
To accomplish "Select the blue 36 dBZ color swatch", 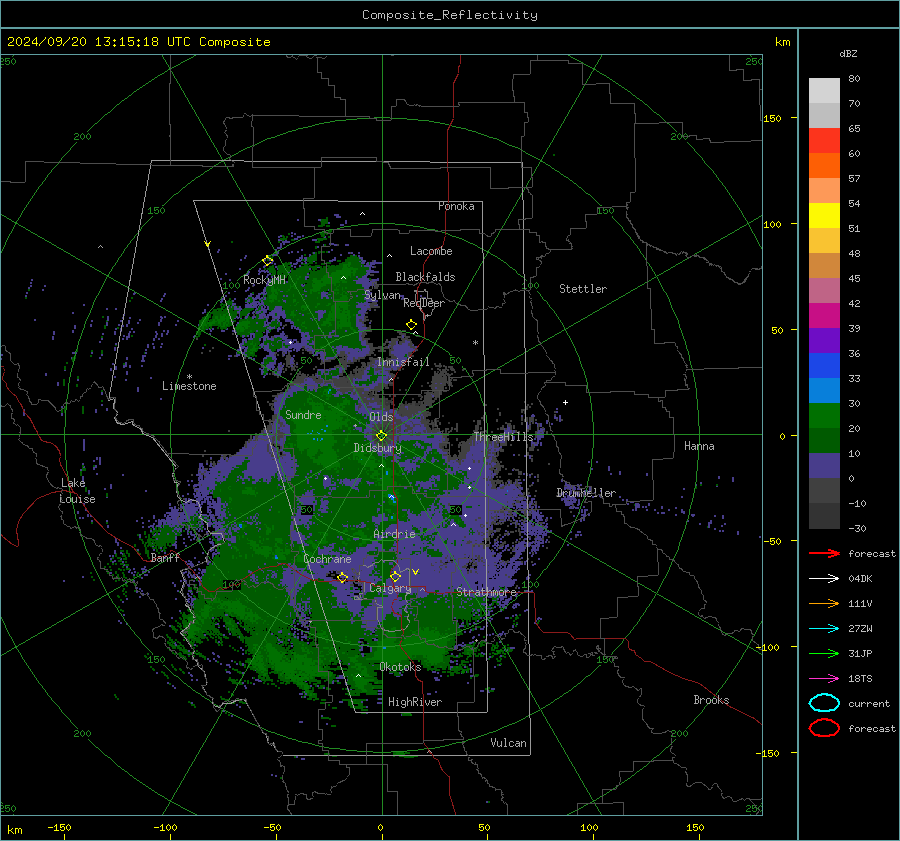I will [824, 365].
